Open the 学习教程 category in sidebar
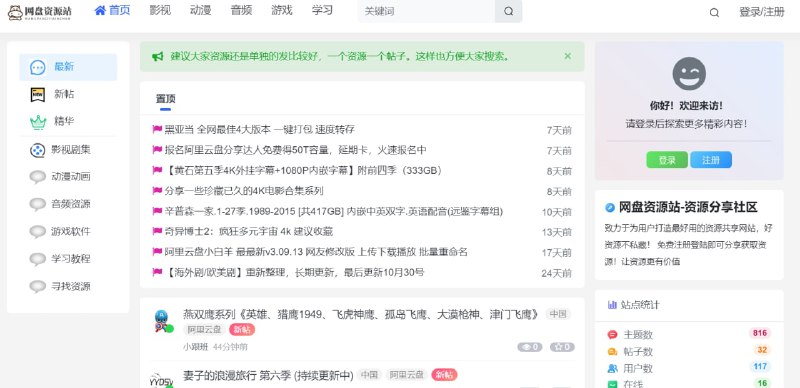This screenshot has width=800, height=388. [68, 259]
